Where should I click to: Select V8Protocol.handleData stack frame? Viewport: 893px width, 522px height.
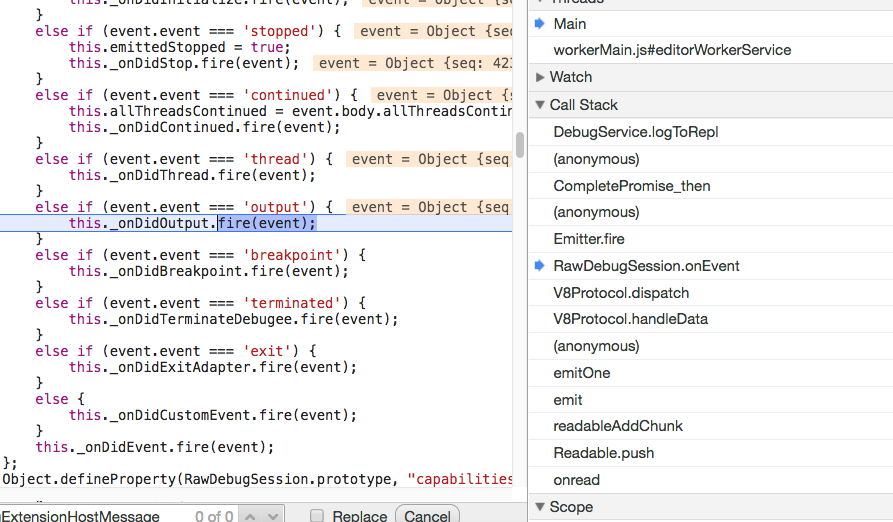click(711, 319)
